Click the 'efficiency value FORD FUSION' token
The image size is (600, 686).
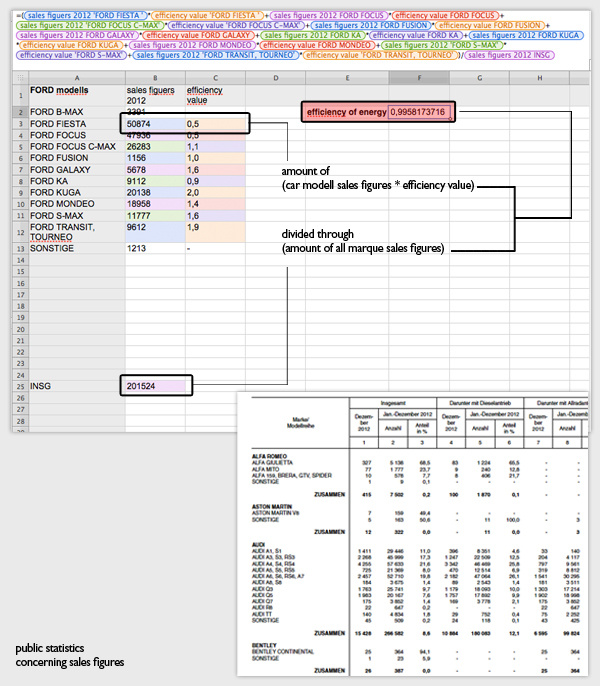pyautogui.click(x=490, y=25)
